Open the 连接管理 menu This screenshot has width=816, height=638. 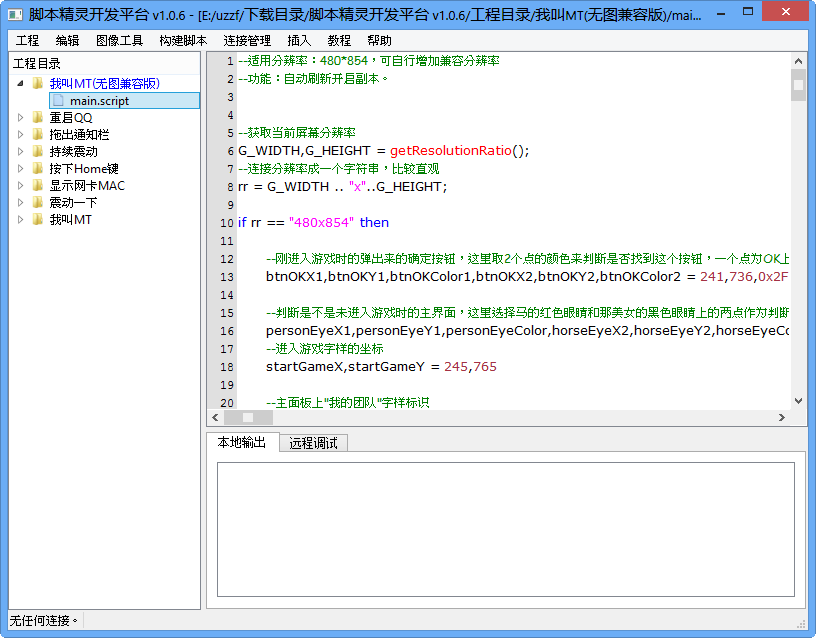(247, 41)
